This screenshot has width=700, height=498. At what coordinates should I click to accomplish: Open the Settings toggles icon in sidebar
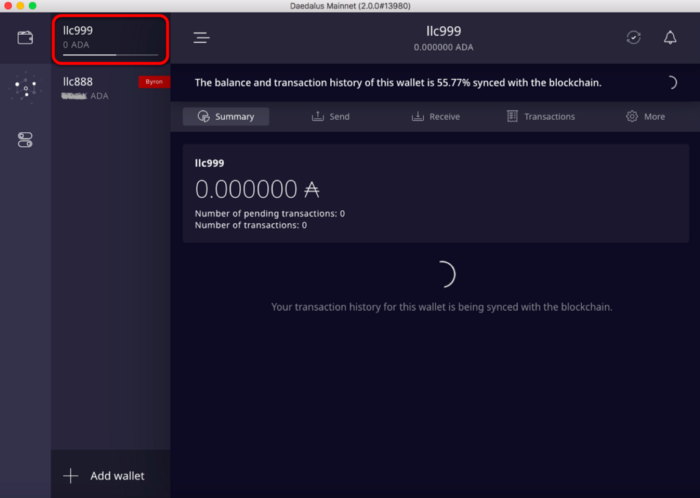(25, 140)
